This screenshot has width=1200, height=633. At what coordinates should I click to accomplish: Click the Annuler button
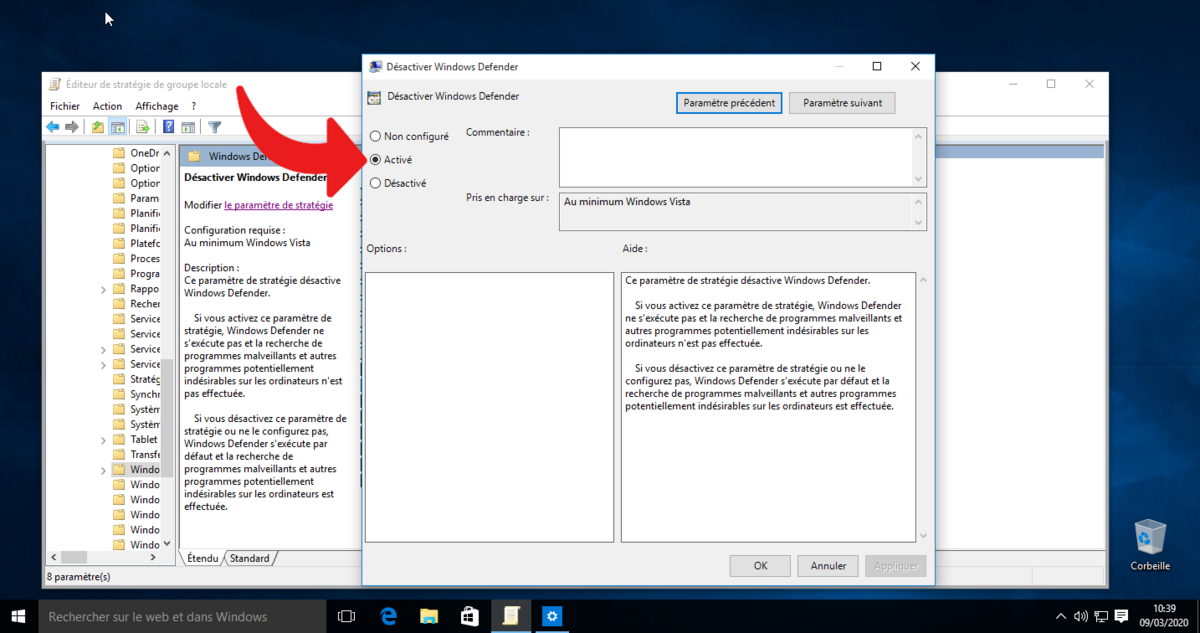828,566
